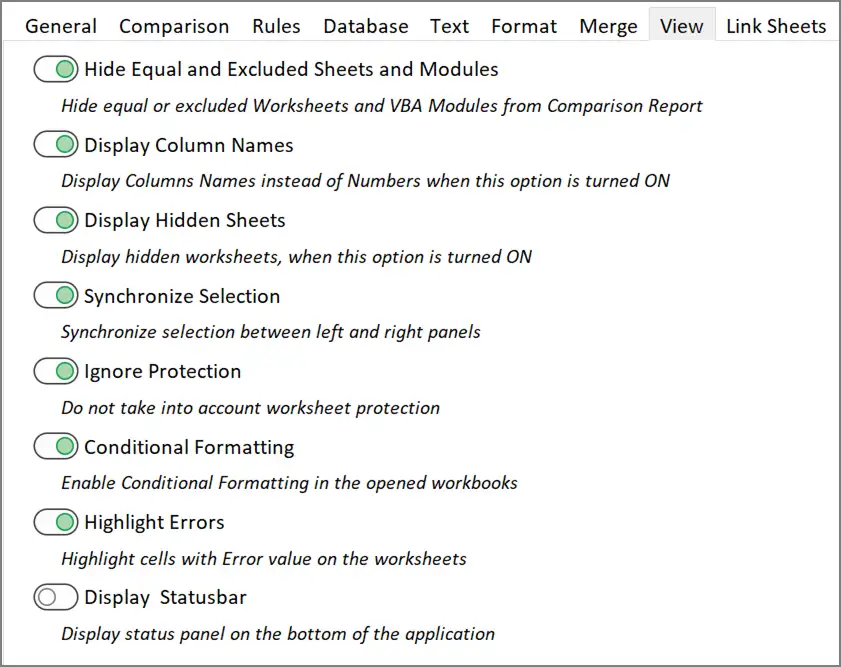Turn off Ignore Protection toggle
This screenshot has width=841, height=667.
(56, 371)
